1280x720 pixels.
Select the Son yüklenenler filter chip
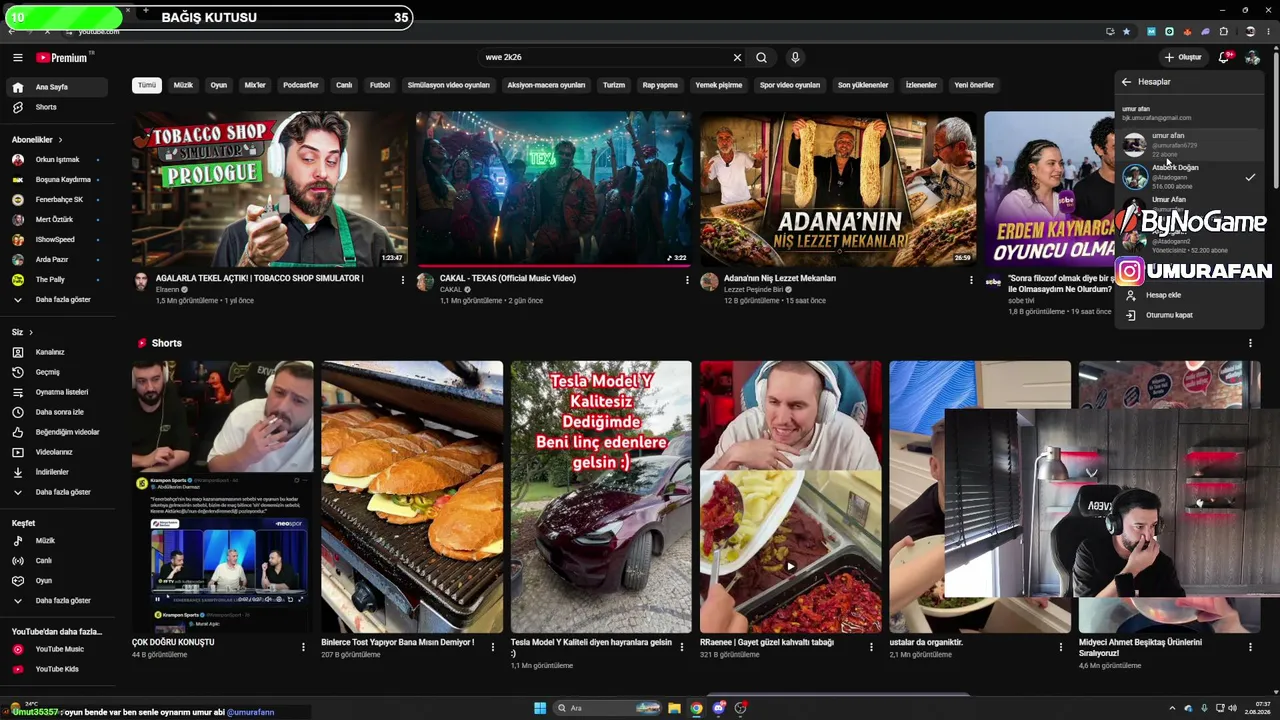coord(863,85)
